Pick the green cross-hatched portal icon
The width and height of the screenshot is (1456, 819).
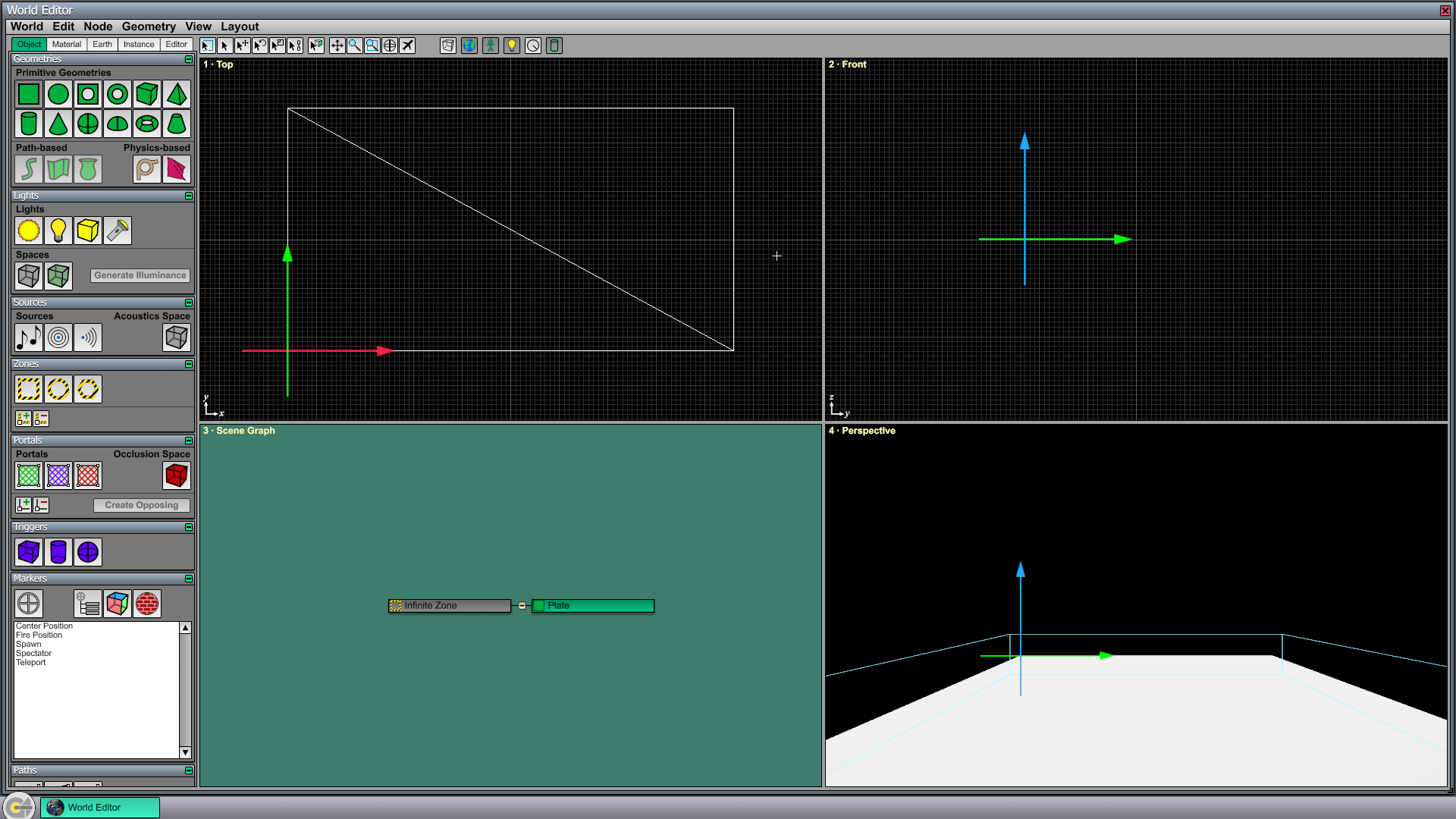29,475
